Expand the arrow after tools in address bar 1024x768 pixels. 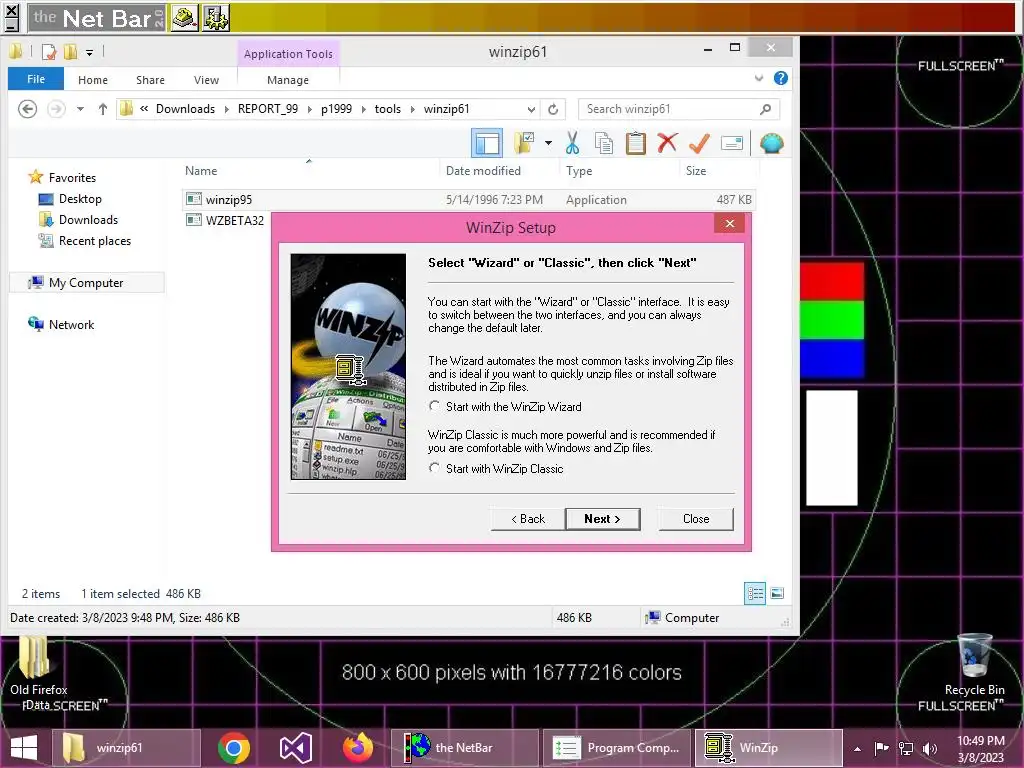tap(413, 109)
